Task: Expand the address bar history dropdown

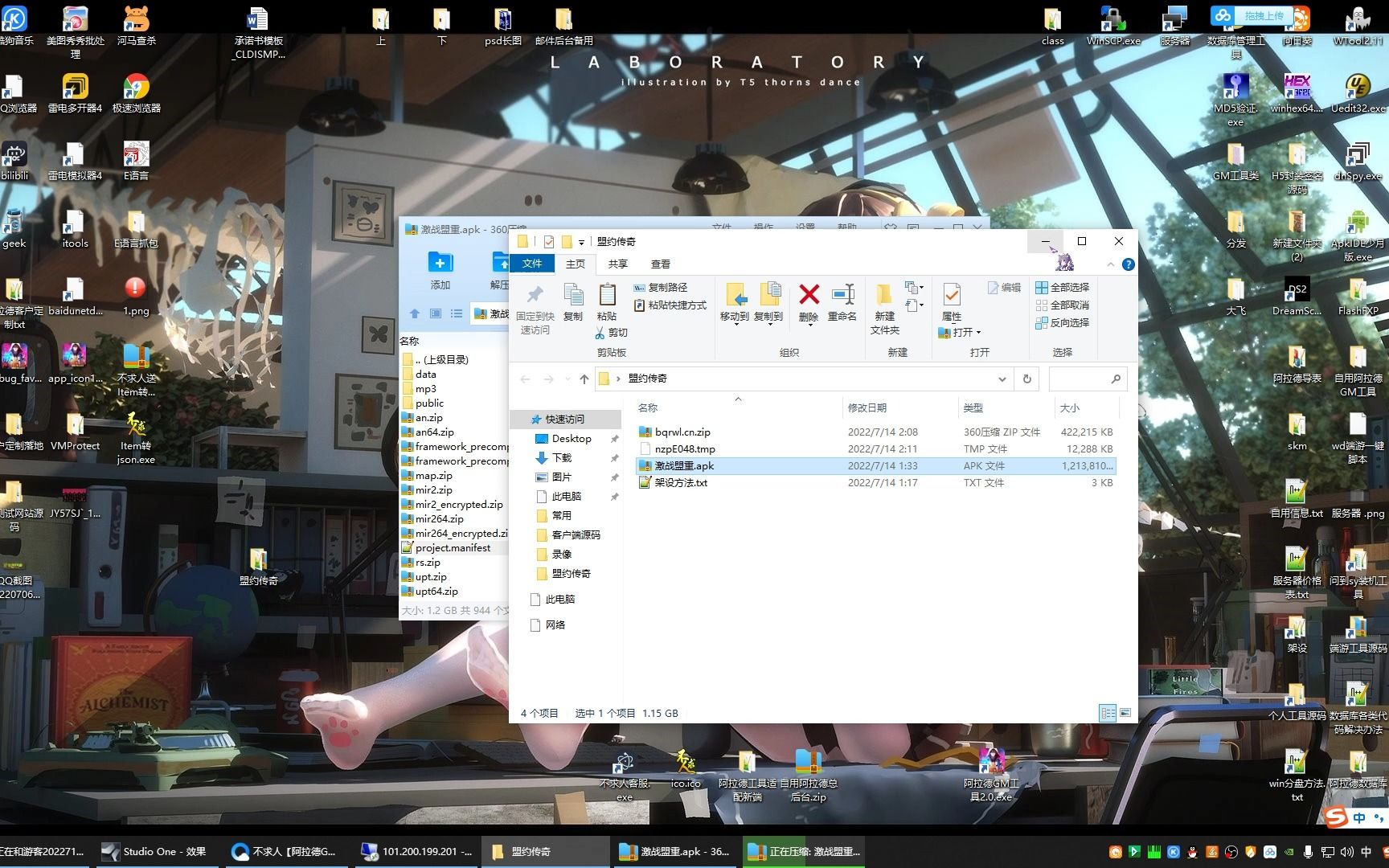Action: (x=1002, y=379)
